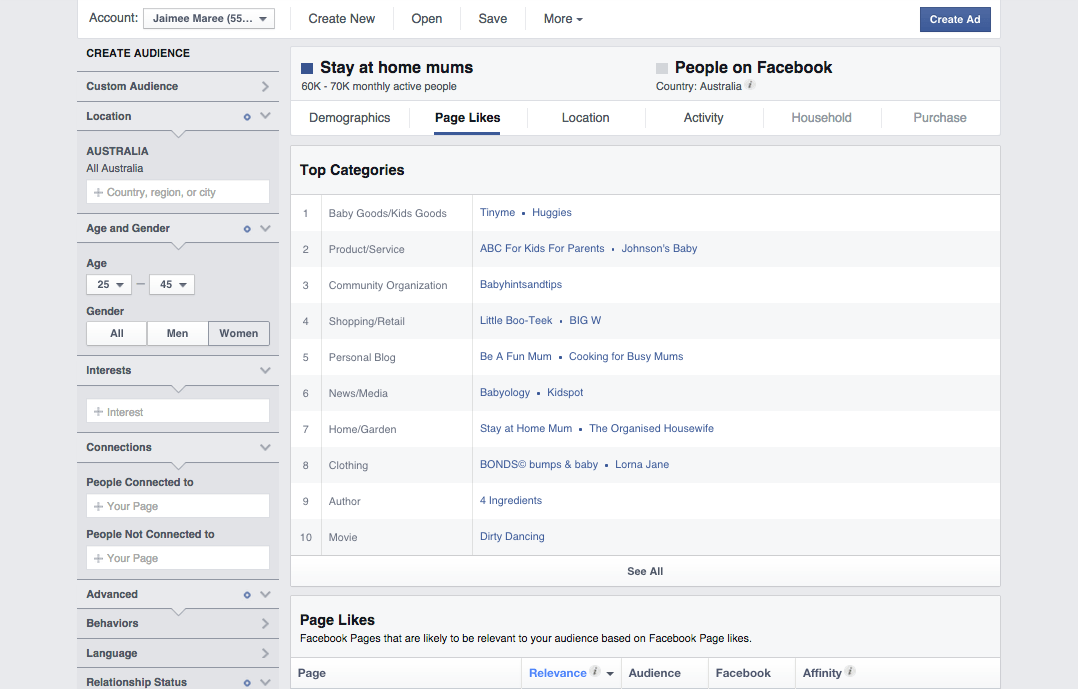Open the BIG W link
The width and height of the screenshot is (1078, 689).
585,320
